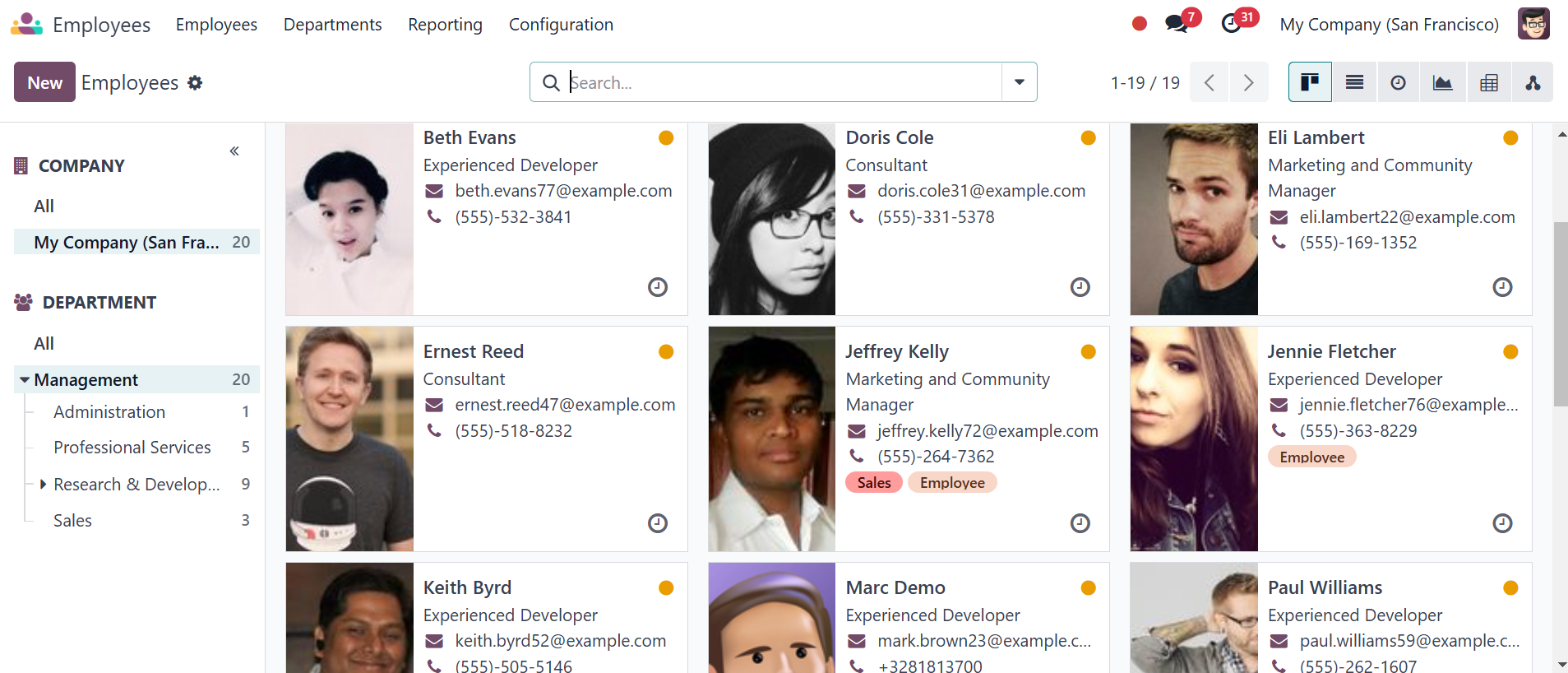Screen dimensions: 1568x673
Task: Focus the Search input field
Action: (784, 82)
